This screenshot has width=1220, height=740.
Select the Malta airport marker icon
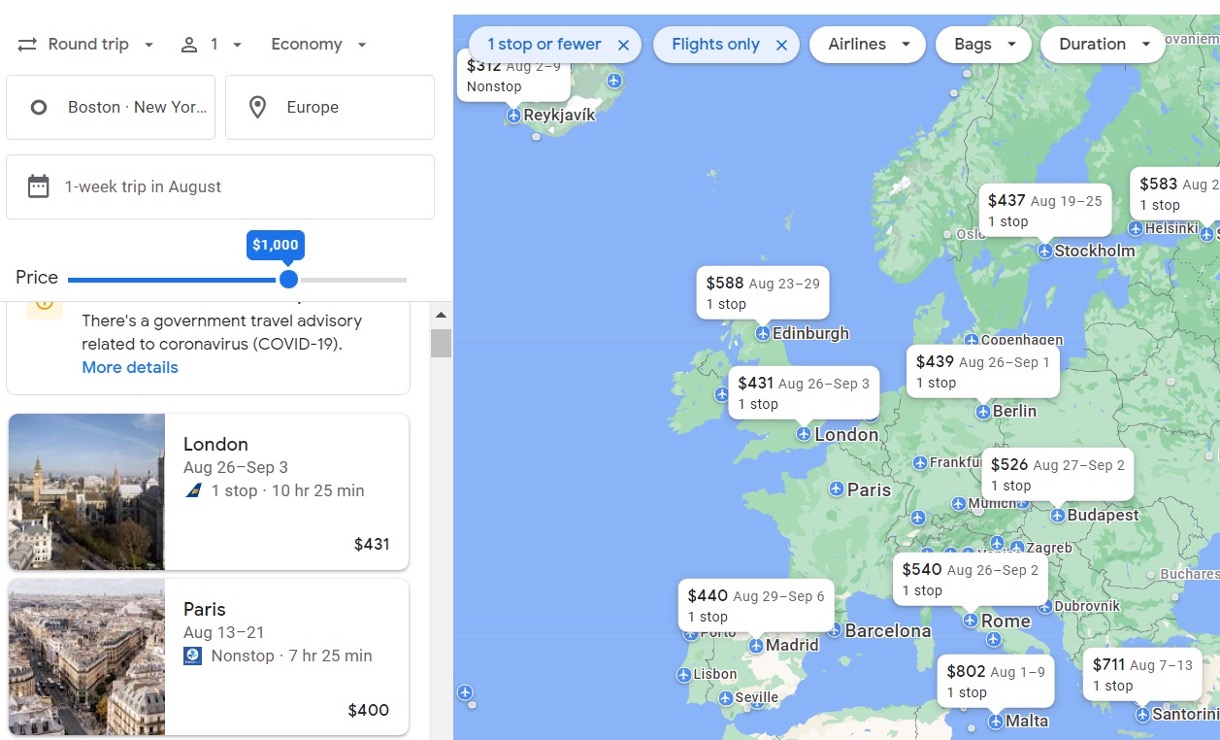point(995,722)
